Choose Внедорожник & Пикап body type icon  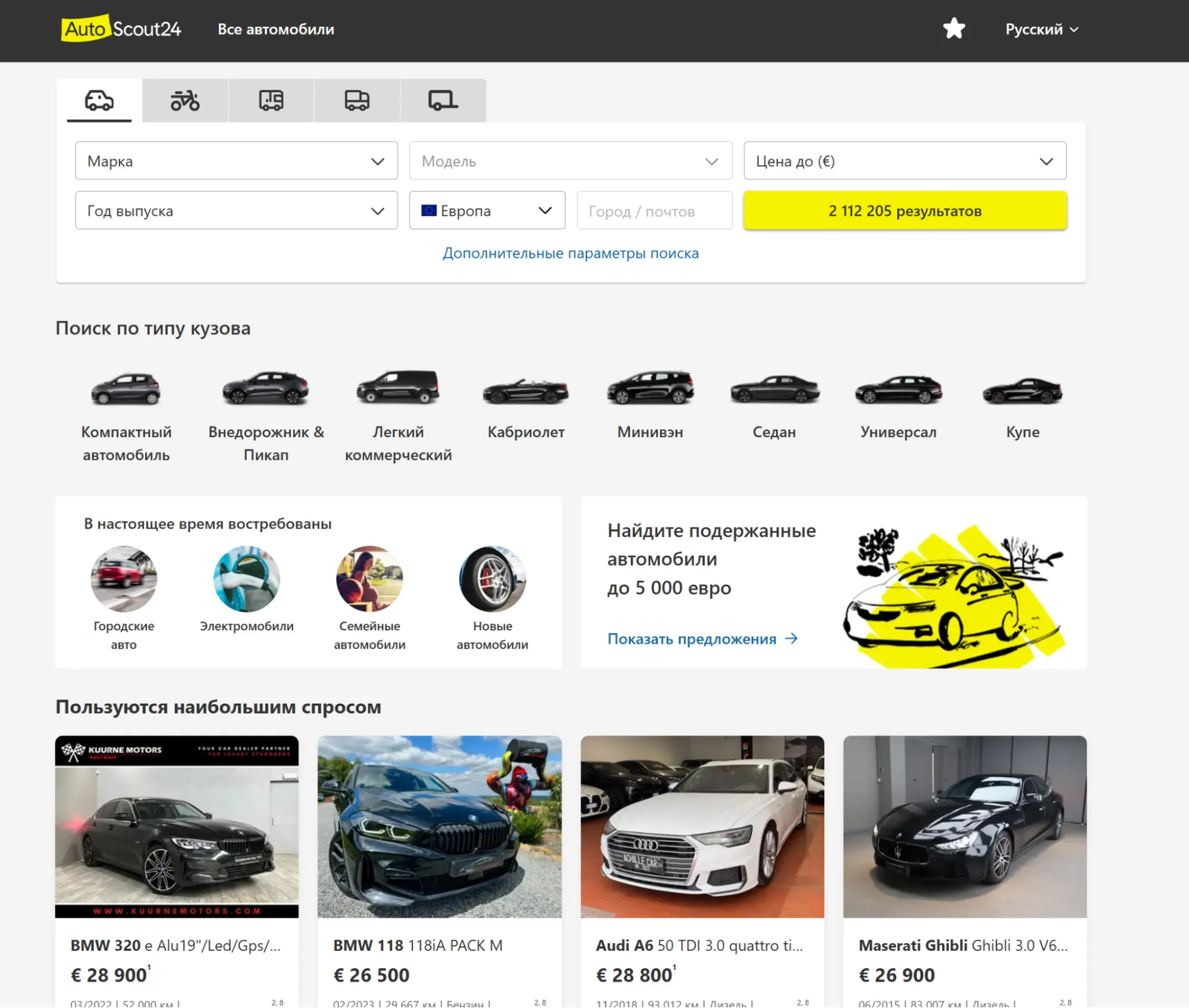[266, 388]
